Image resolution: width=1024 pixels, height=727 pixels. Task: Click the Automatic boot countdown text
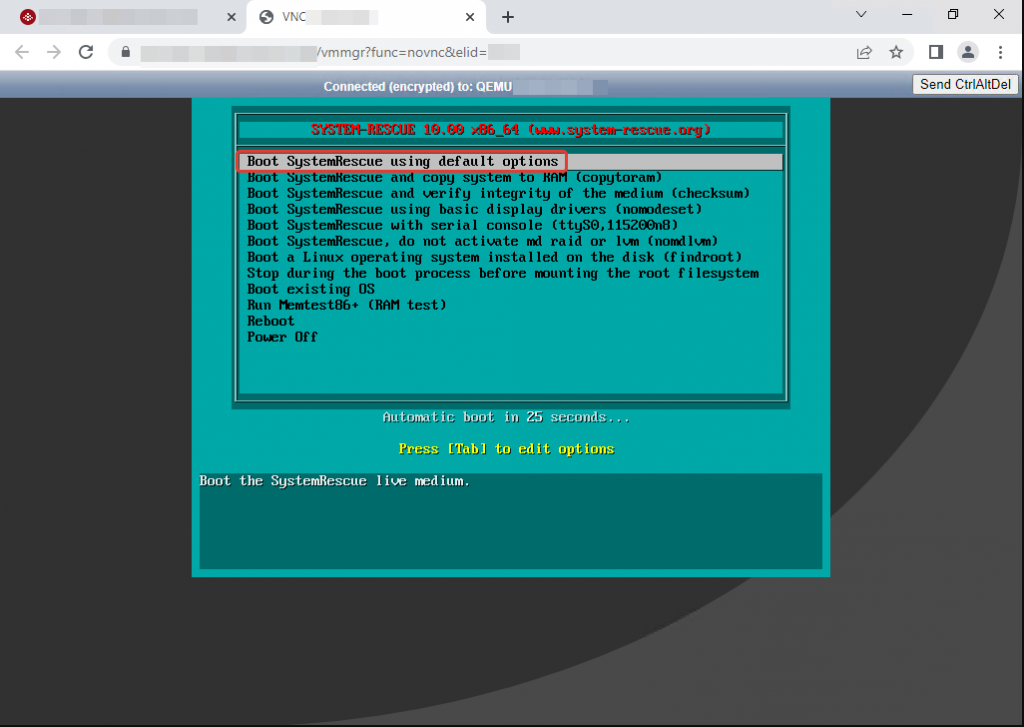pos(506,417)
